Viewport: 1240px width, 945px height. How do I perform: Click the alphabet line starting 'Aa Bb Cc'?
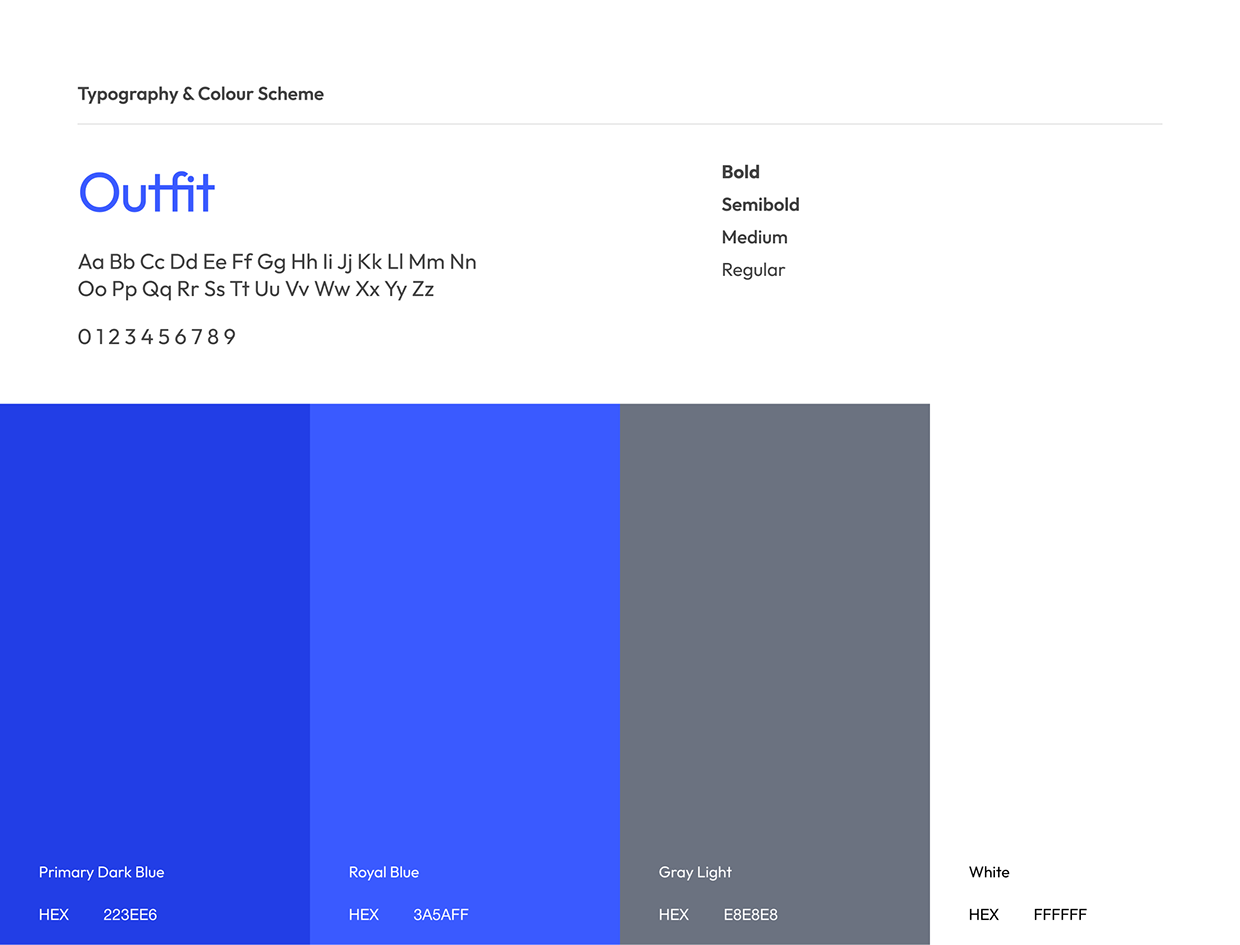click(x=277, y=262)
